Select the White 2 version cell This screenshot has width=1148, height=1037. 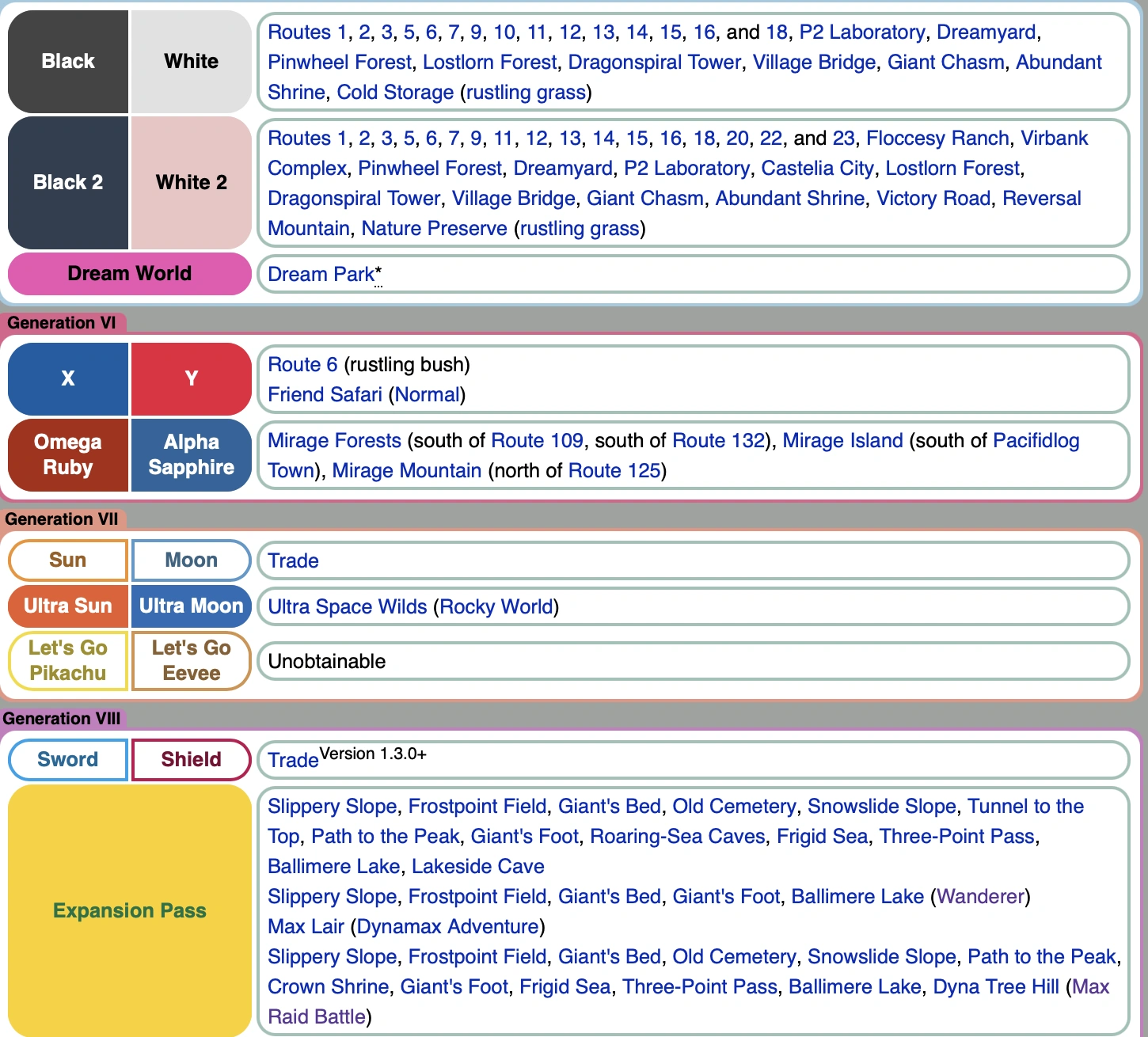coord(192,183)
